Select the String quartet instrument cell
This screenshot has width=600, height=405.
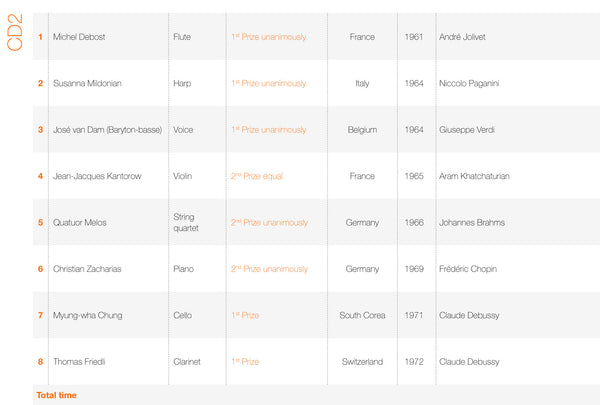(184, 222)
